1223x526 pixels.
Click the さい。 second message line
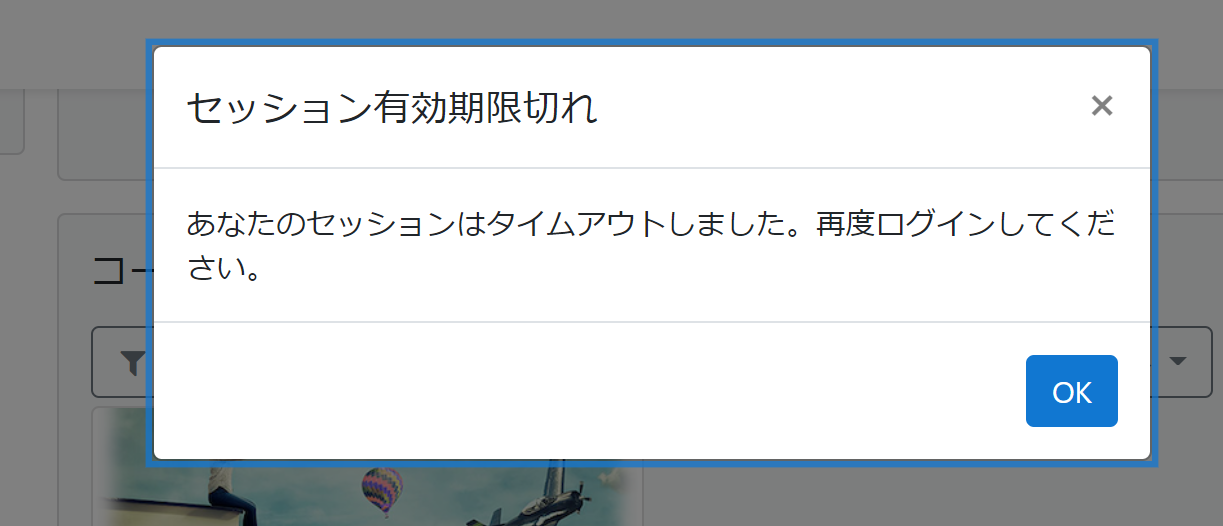(x=224, y=269)
